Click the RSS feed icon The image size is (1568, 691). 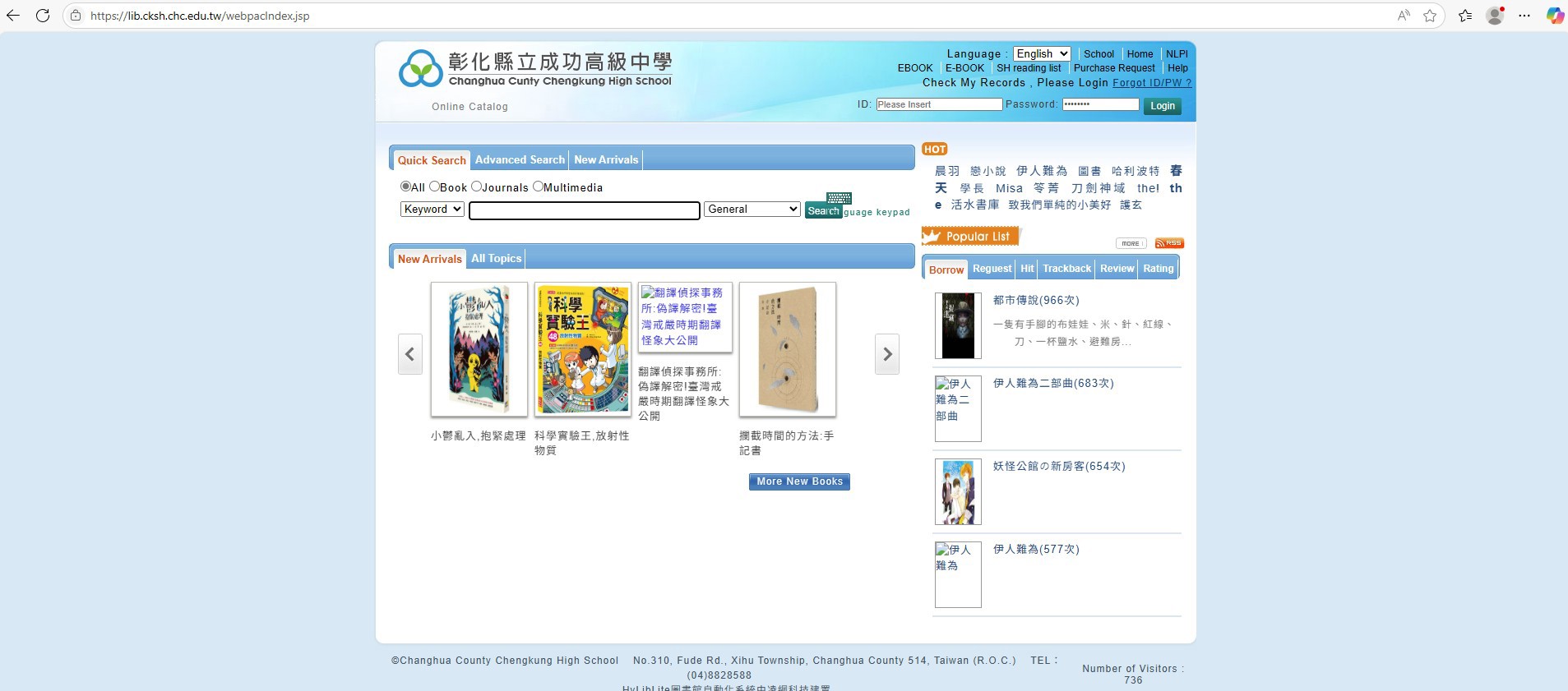click(x=1168, y=243)
